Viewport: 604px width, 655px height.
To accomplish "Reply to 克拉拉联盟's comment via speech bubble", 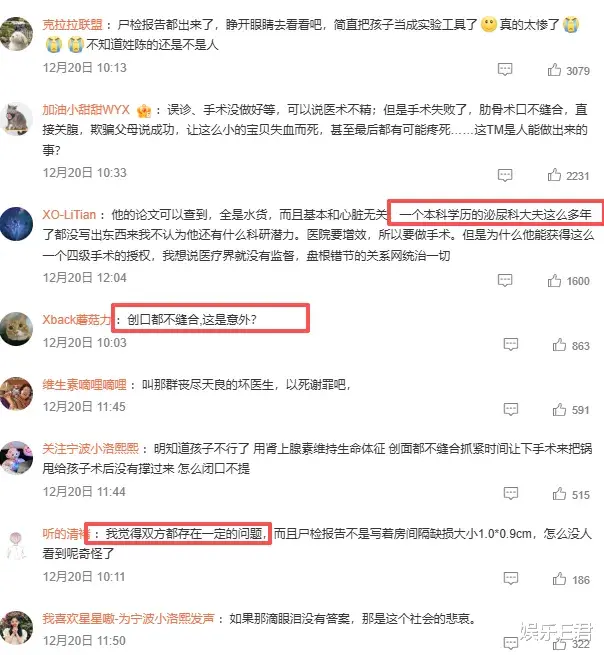I will [505, 69].
